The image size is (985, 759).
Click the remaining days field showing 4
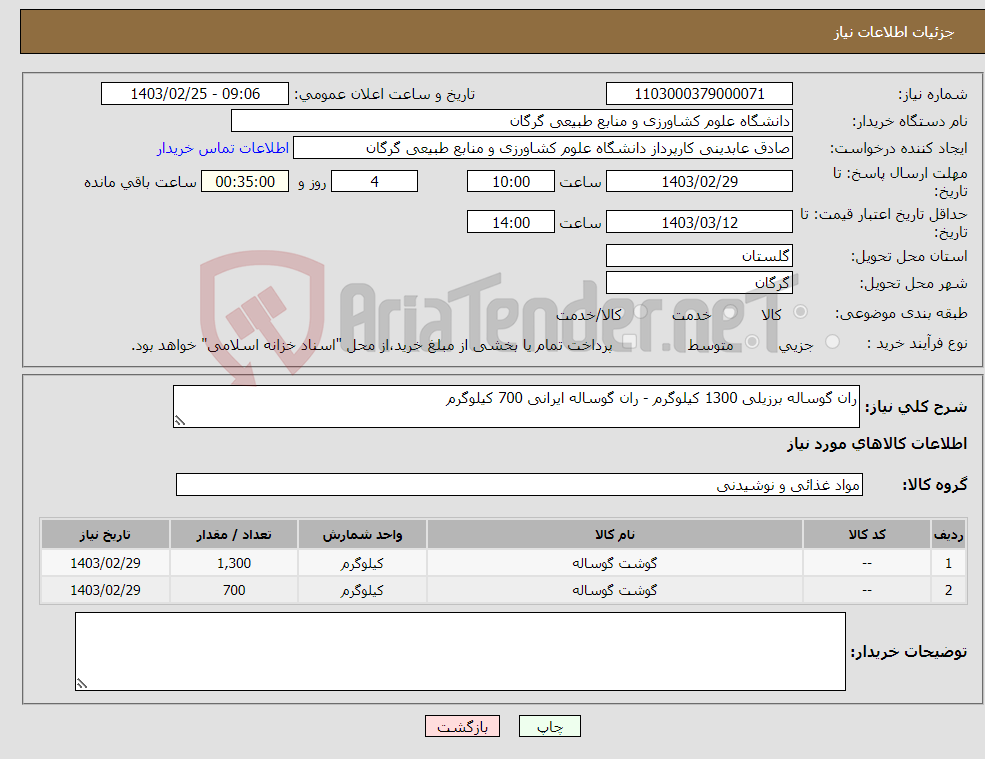374,182
